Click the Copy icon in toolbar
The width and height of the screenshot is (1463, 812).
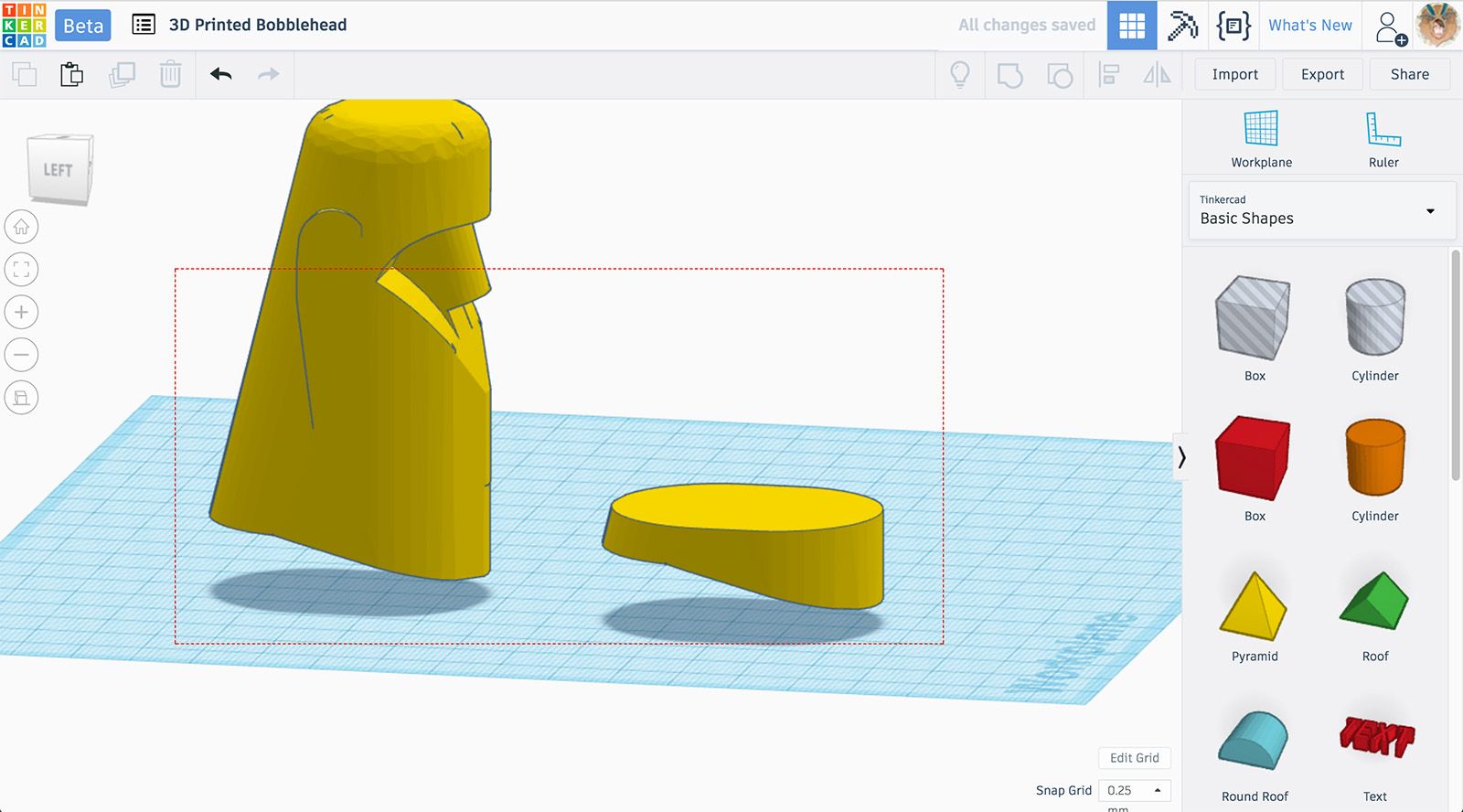(x=25, y=74)
